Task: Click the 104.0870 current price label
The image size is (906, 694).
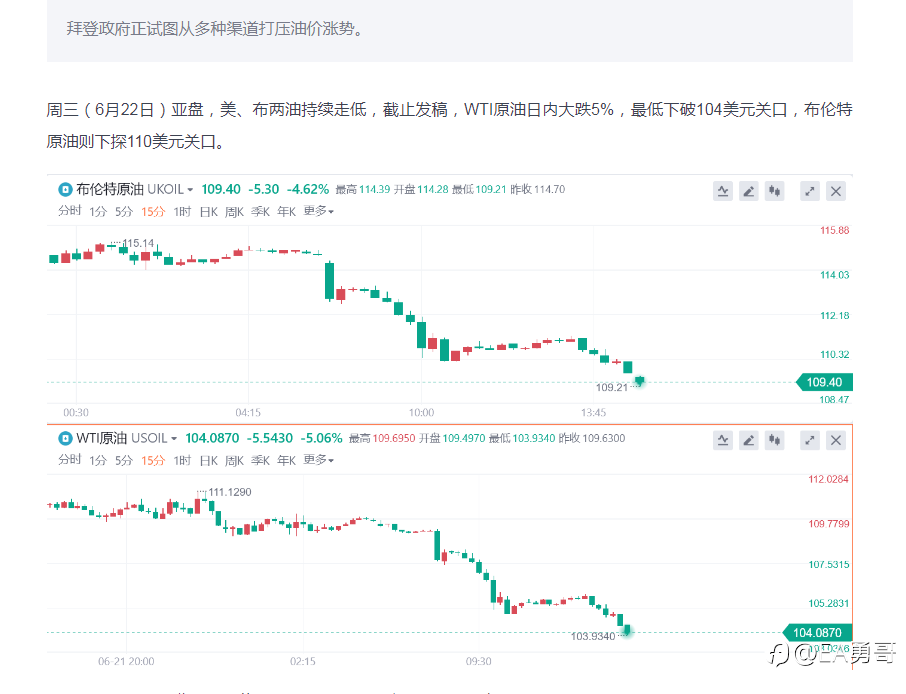Action: (817, 632)
